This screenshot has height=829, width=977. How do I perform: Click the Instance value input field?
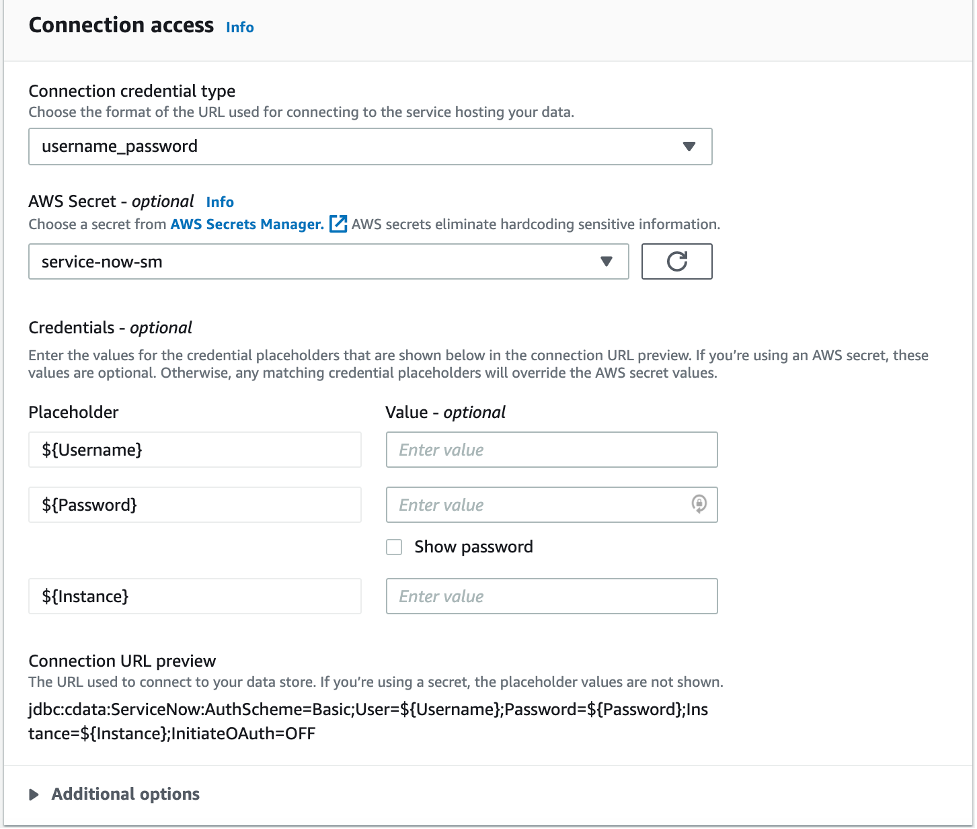click(x=551, y=596)
